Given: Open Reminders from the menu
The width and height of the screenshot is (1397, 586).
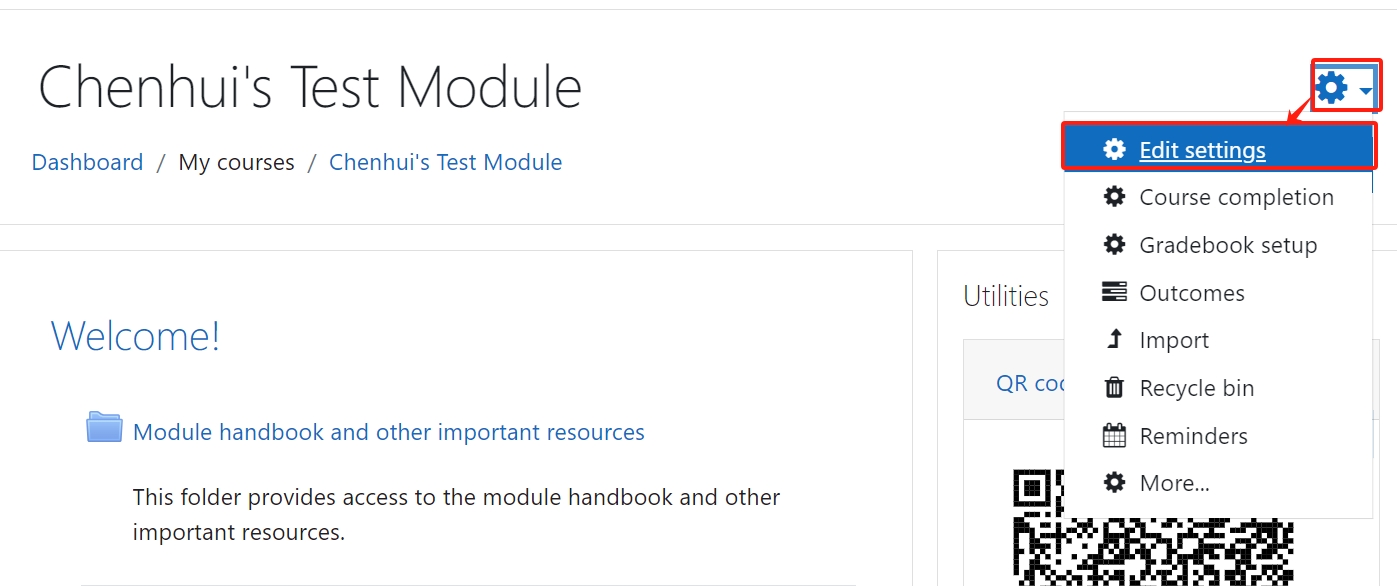Looking at the screenshot, I should [1193, 435].
